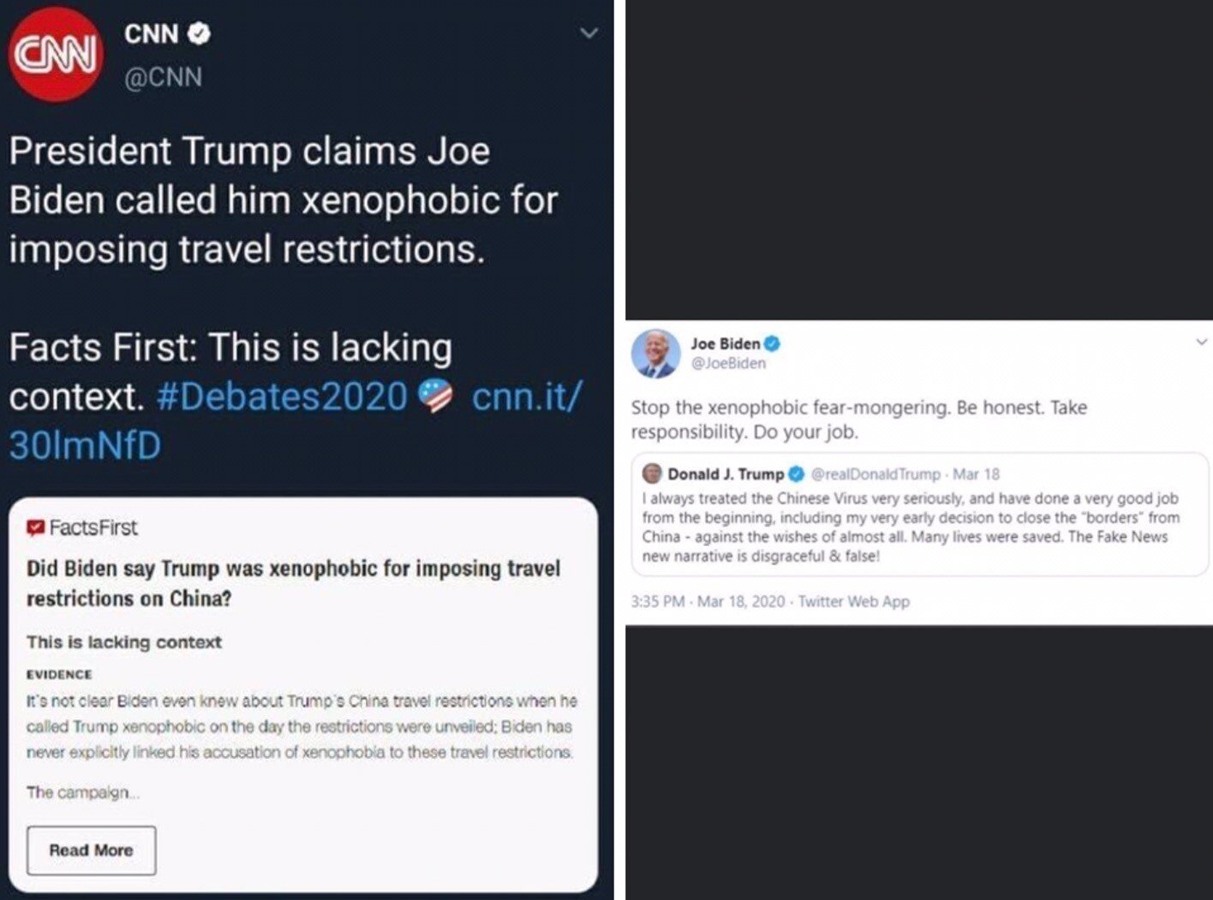Screen dimensions: 1213x900
Task: Click the quoted tweet's Mar 18 date
Action: (x=980, y=474)
